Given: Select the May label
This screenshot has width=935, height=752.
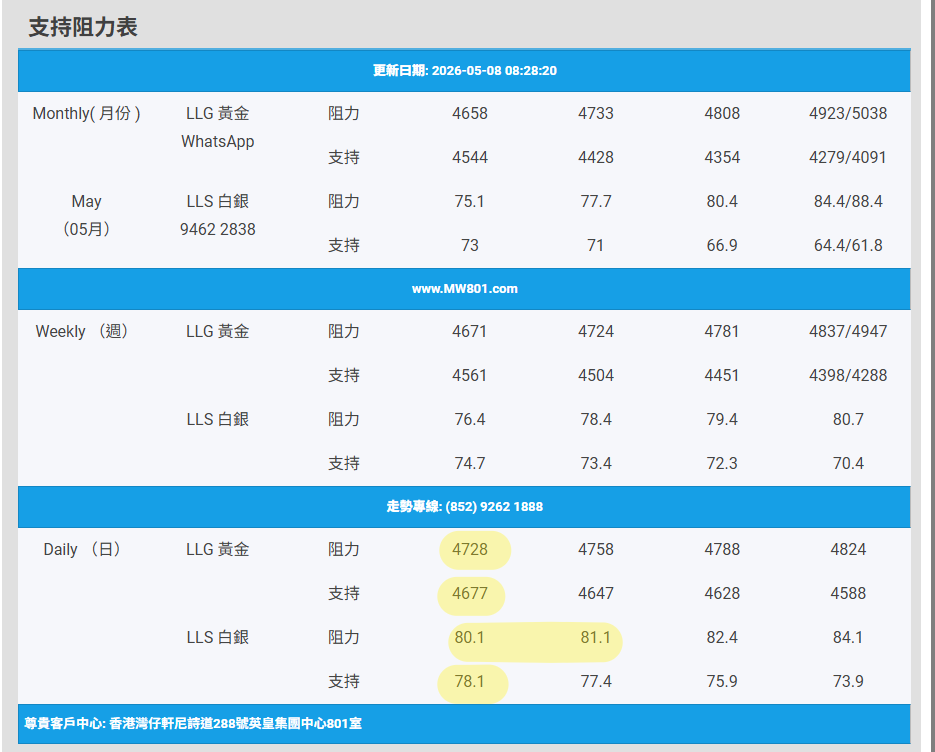Looking at the screenshot, I should coord(86,202).
